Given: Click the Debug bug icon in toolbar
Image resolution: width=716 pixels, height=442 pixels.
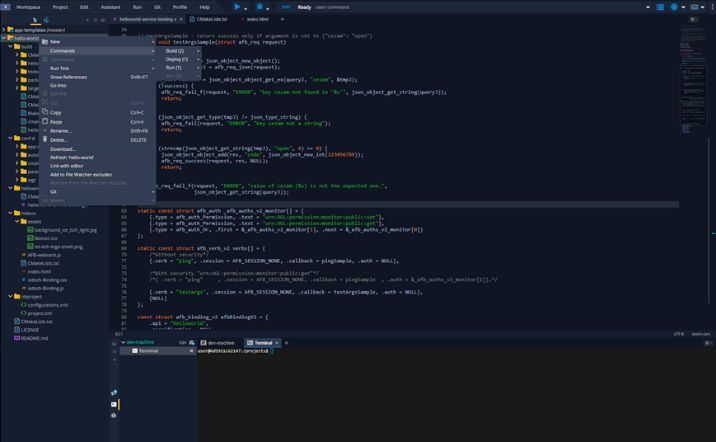Looking at the screenshot, I should [259, 7].
